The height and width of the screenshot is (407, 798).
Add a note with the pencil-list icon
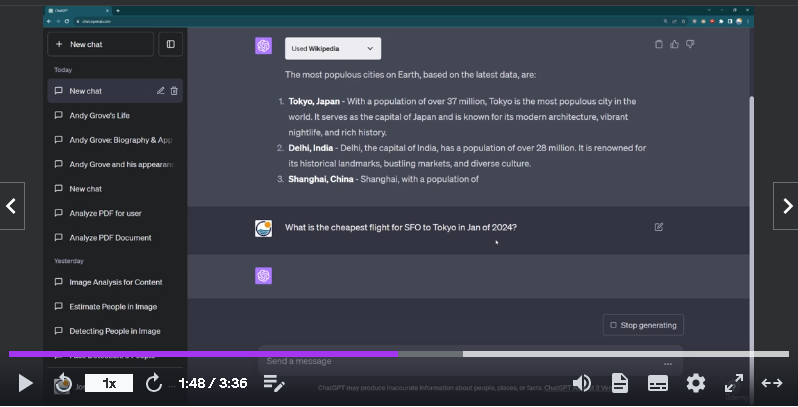tap(274, 383)
